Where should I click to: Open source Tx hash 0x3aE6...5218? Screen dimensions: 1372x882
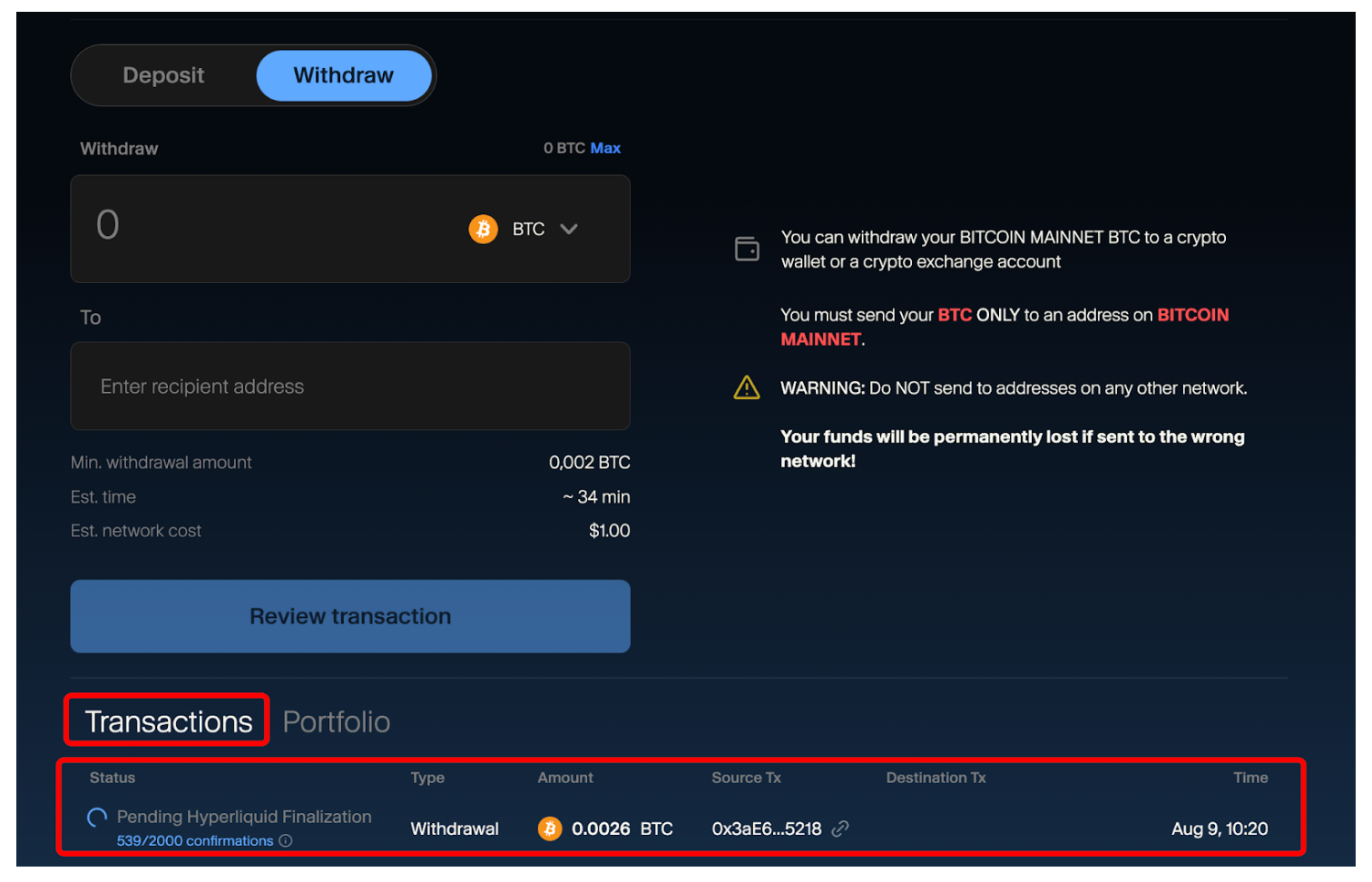tap(766, 828)
